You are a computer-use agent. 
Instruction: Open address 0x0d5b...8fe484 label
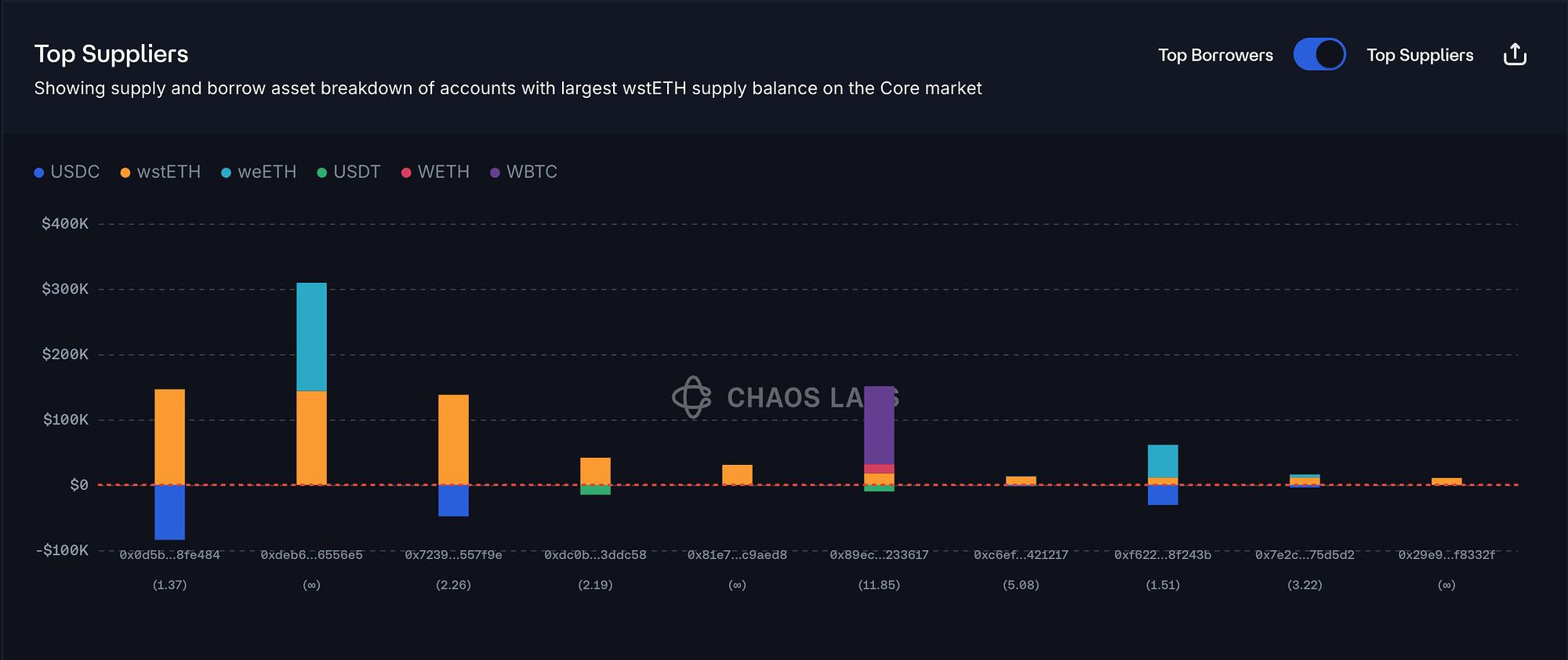pyautogui.click(x=169, y=555)
